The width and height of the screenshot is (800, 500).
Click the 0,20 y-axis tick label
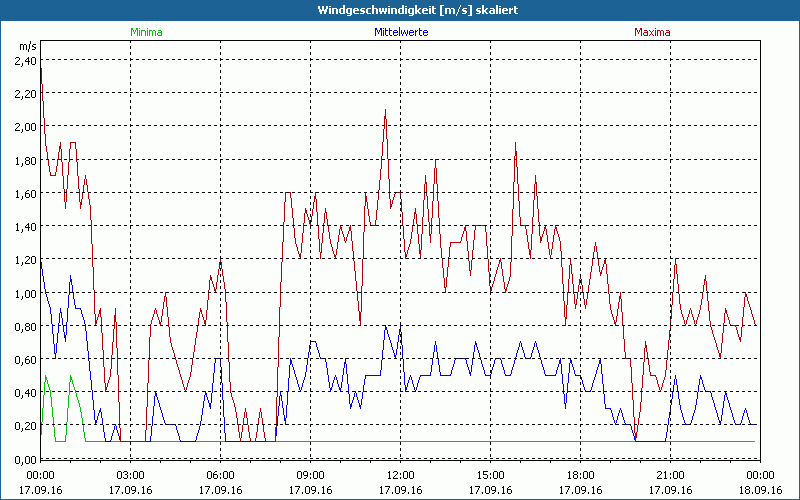pyautogui.click(x=25, y=426)
